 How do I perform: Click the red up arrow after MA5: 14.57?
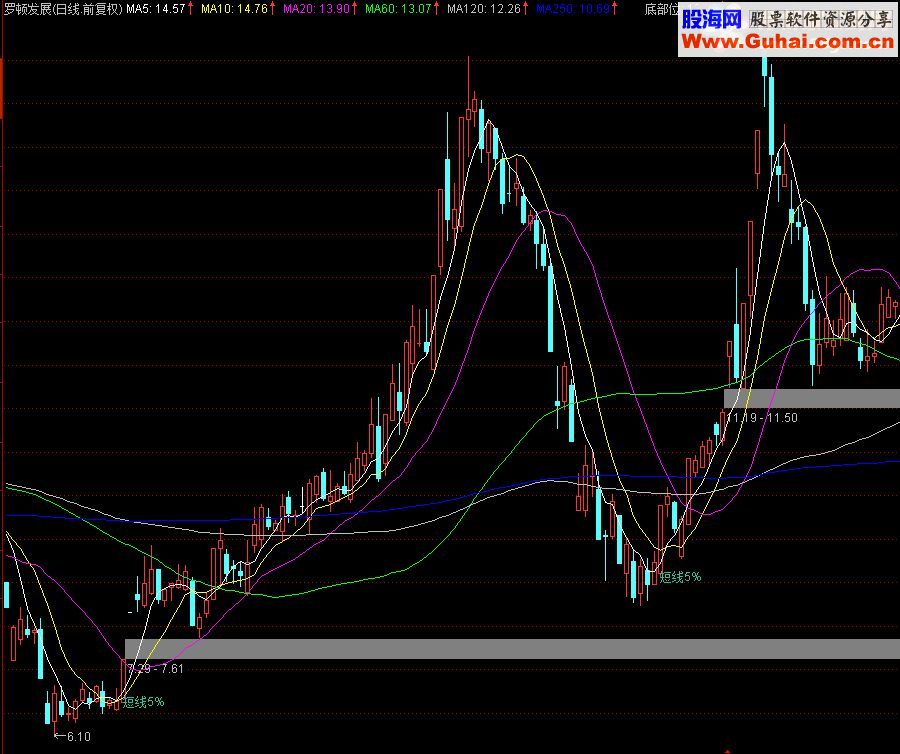point(191,9)
